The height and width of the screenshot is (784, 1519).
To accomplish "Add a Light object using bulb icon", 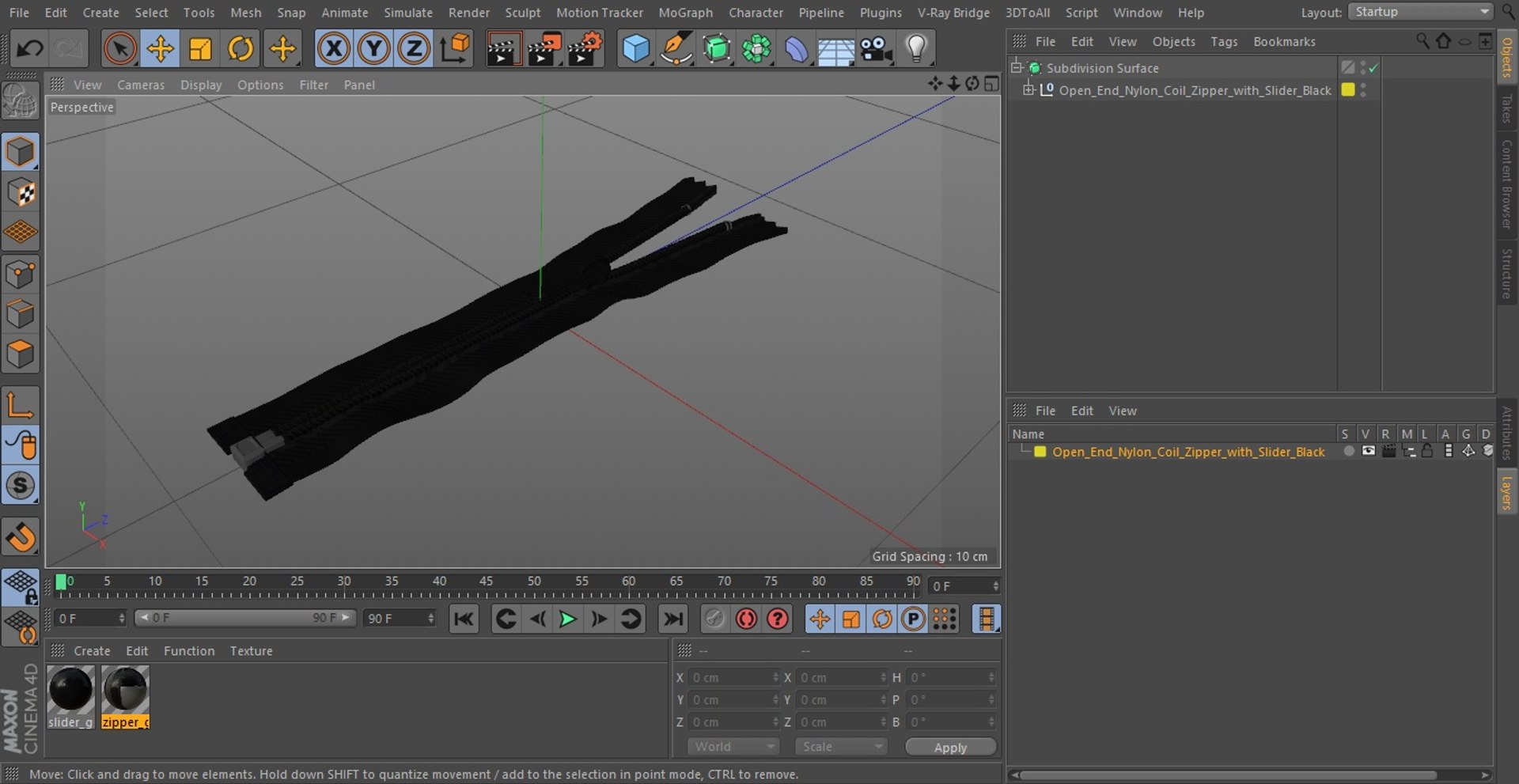I will coord(916,49).
